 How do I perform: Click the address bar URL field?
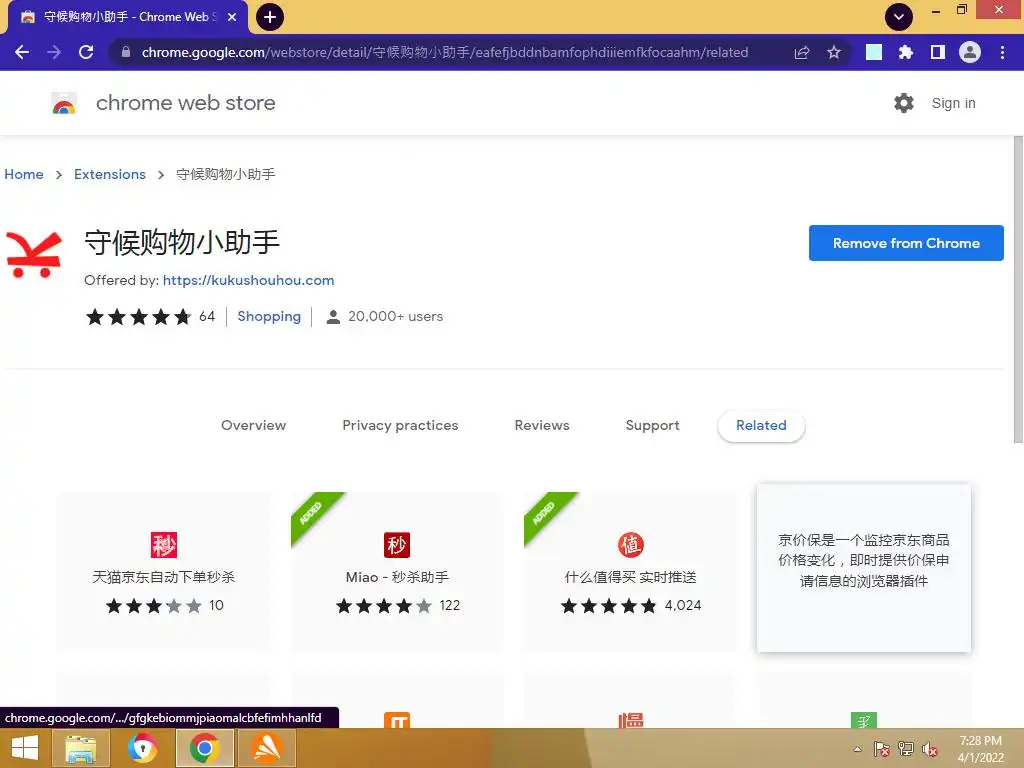tap(444, 52)
